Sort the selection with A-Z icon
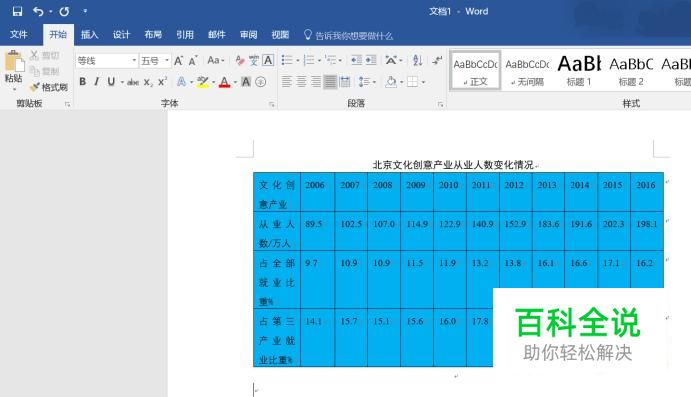Image resolution: width=691 pixels, height=397 pixels. pos(417,60)
